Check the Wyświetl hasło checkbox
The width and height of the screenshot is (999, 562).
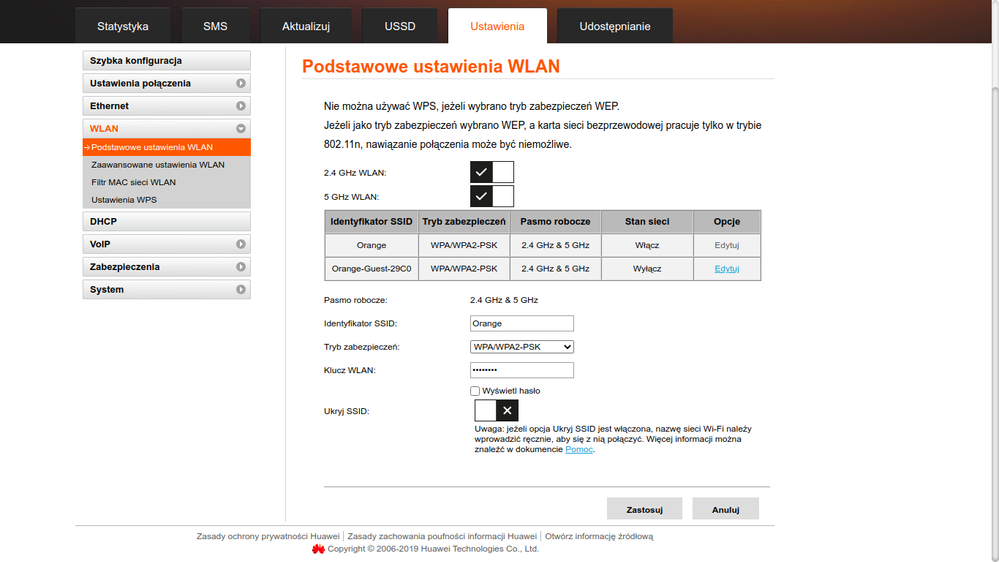point(475,391)
